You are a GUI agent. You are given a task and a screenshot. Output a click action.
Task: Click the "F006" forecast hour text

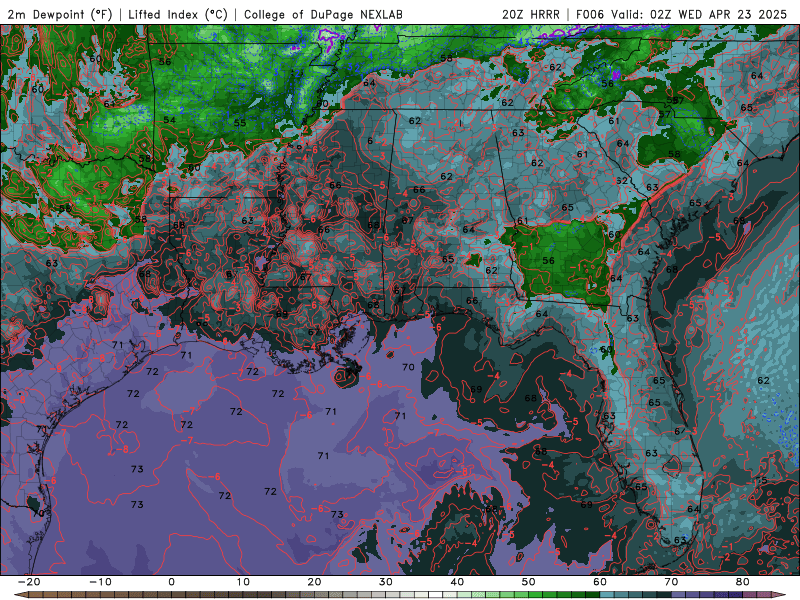590,15
